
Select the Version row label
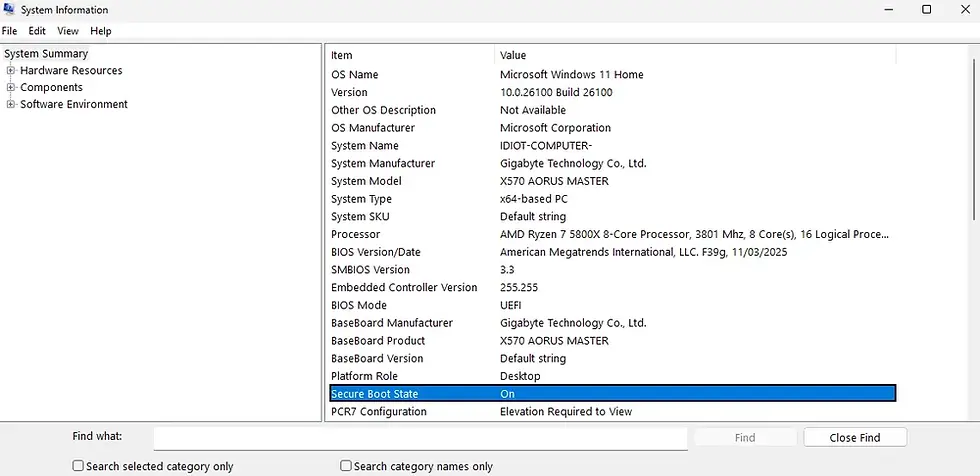[349, 92]
